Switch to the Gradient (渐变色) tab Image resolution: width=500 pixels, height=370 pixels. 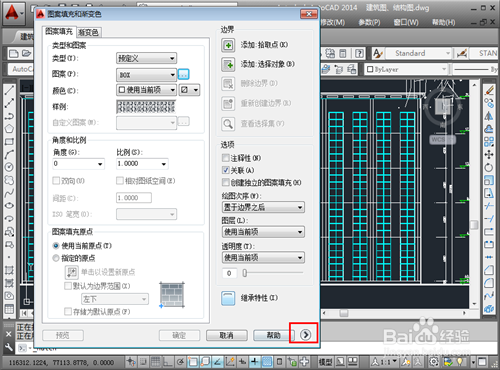coord(88,32)
